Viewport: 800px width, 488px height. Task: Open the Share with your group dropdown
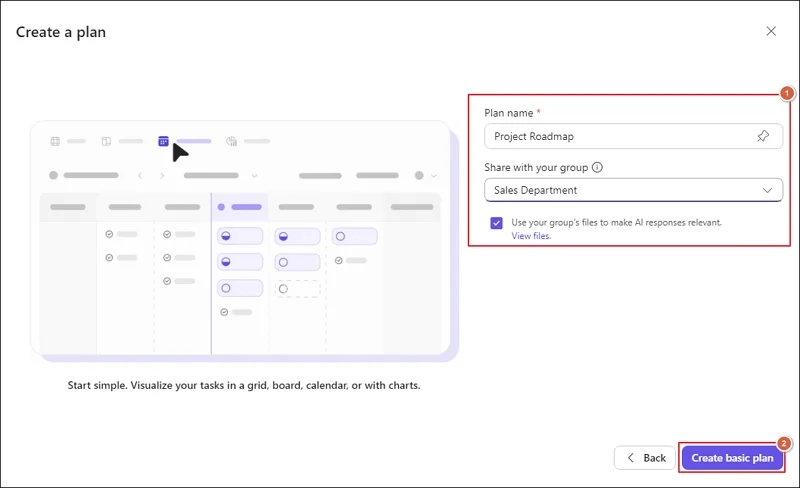pos(633,190)
